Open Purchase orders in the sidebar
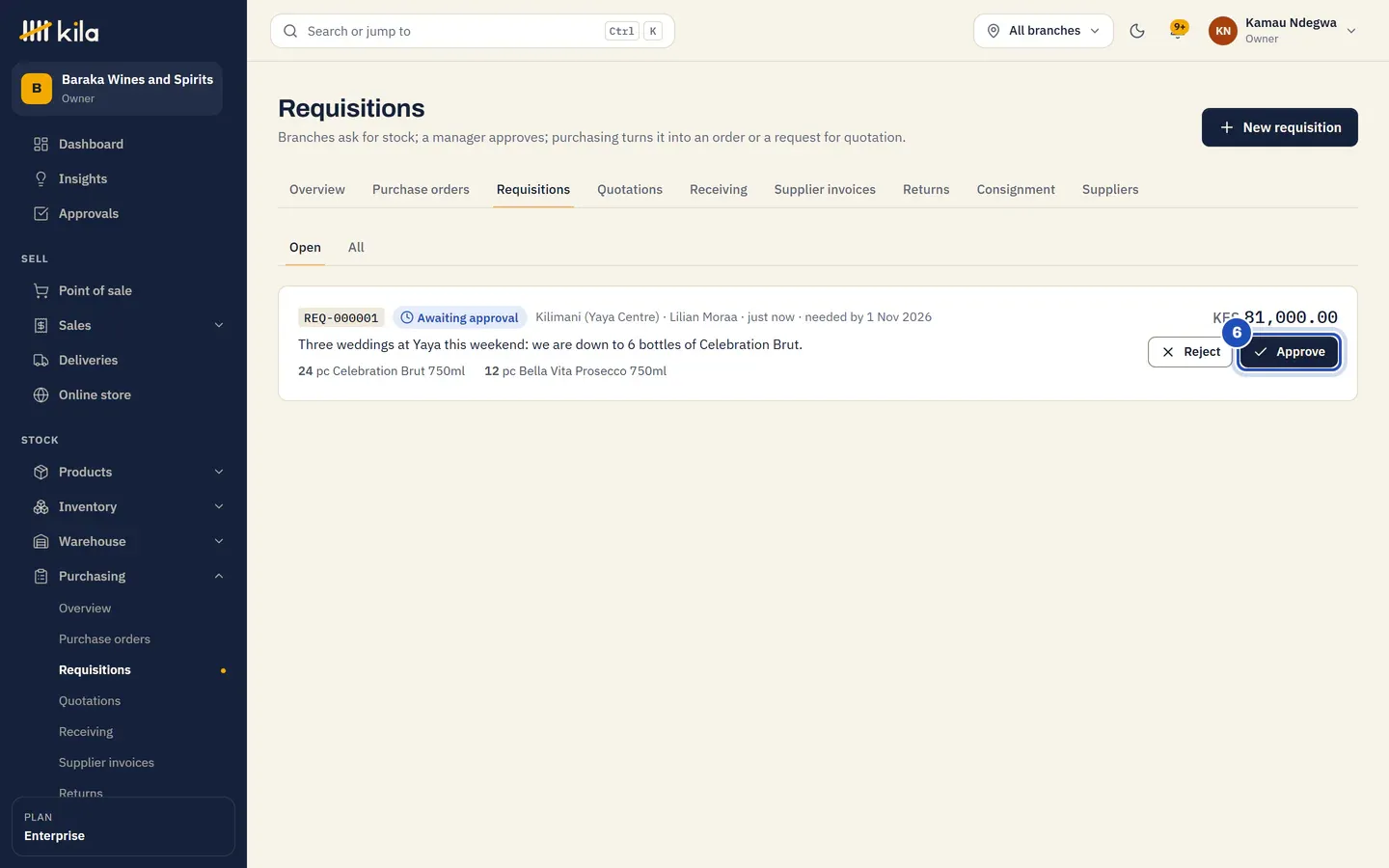Viewport: 1389px width, 868px height. pos(104,639)
